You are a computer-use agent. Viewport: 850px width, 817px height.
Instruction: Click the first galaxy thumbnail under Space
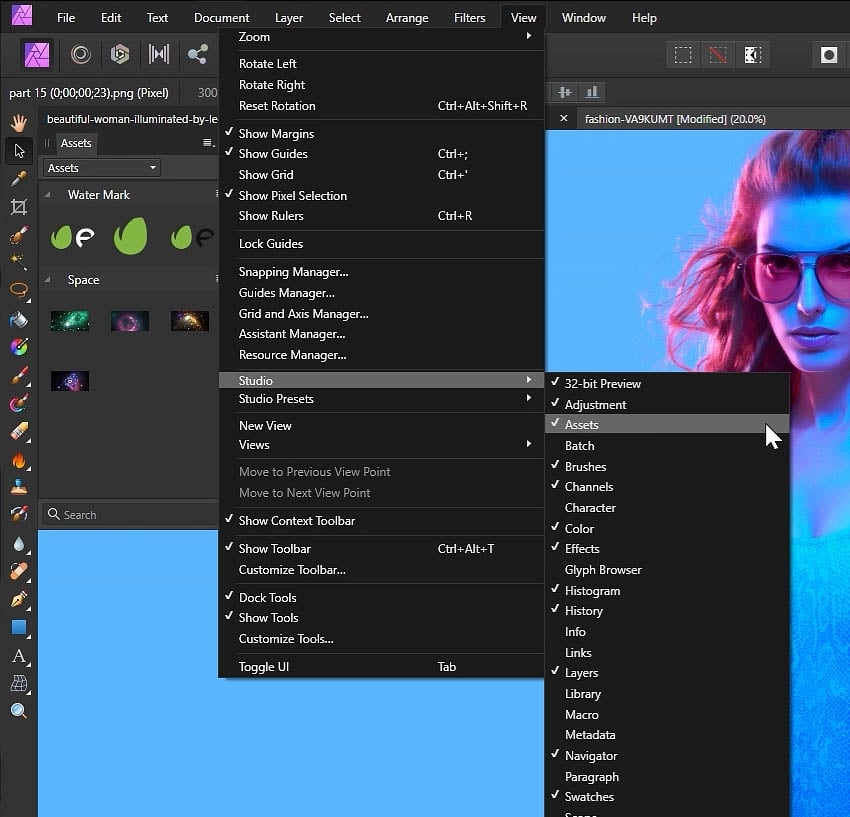pyautogui.click(x=69, y=322)
